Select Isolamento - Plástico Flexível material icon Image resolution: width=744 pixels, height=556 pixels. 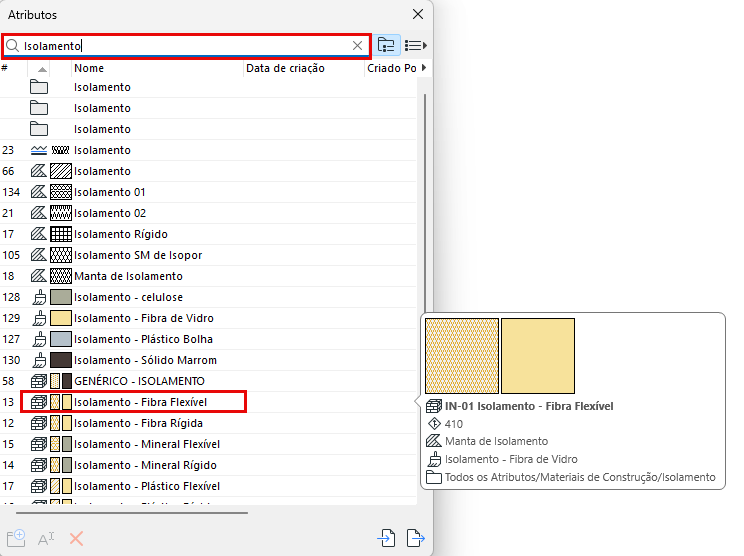pos(39,486)
